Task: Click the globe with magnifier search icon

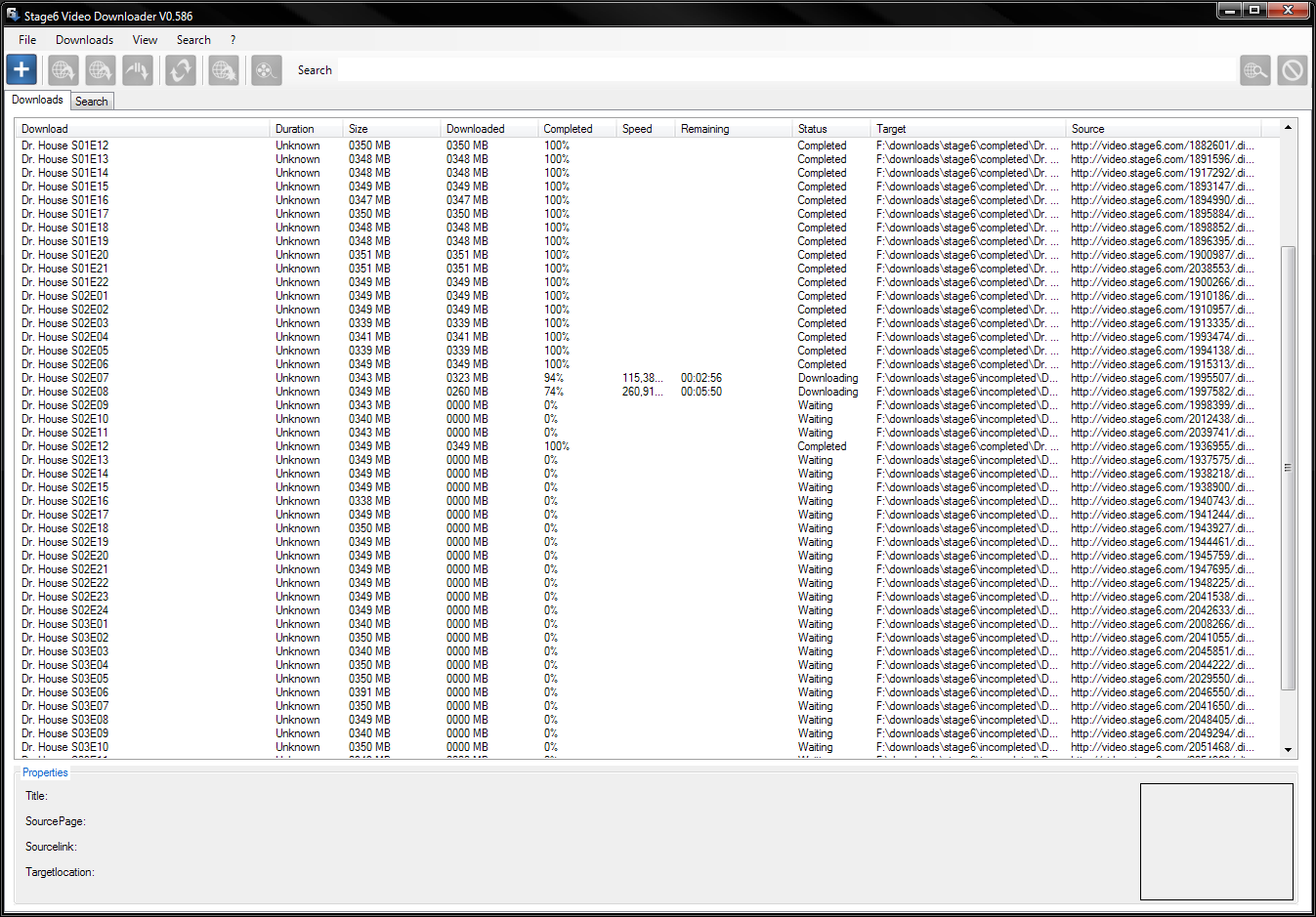Action: [1255, 70]
